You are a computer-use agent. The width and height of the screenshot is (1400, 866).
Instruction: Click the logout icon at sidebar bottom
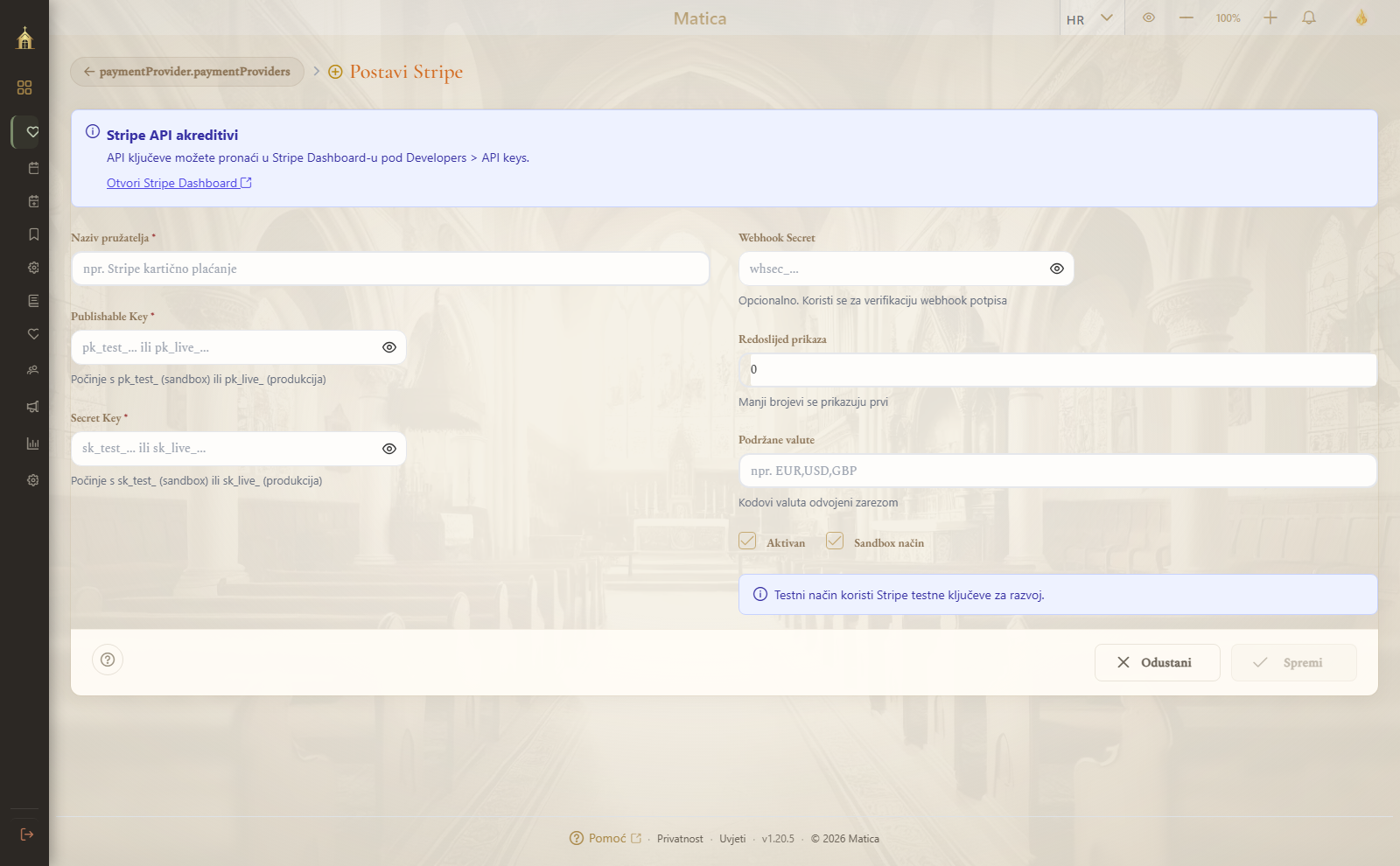coord(26,835)
